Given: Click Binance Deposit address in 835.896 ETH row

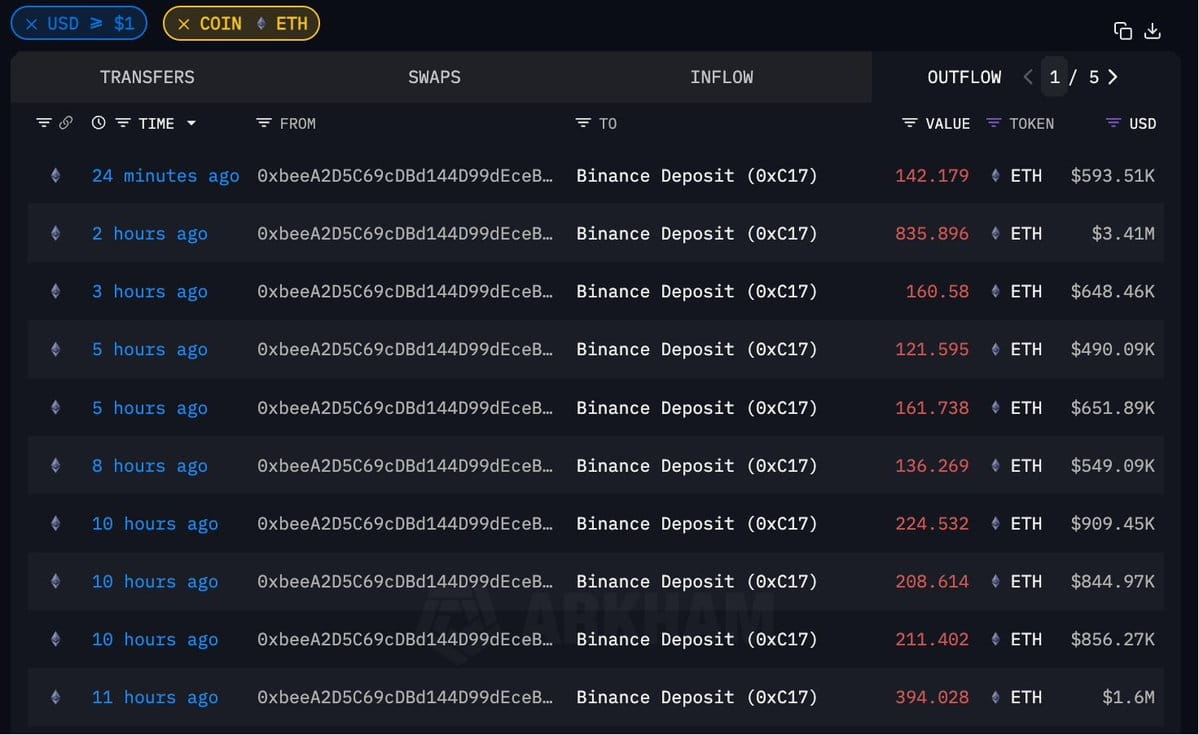Looking at the screenshot, I should tap(697, 233).
